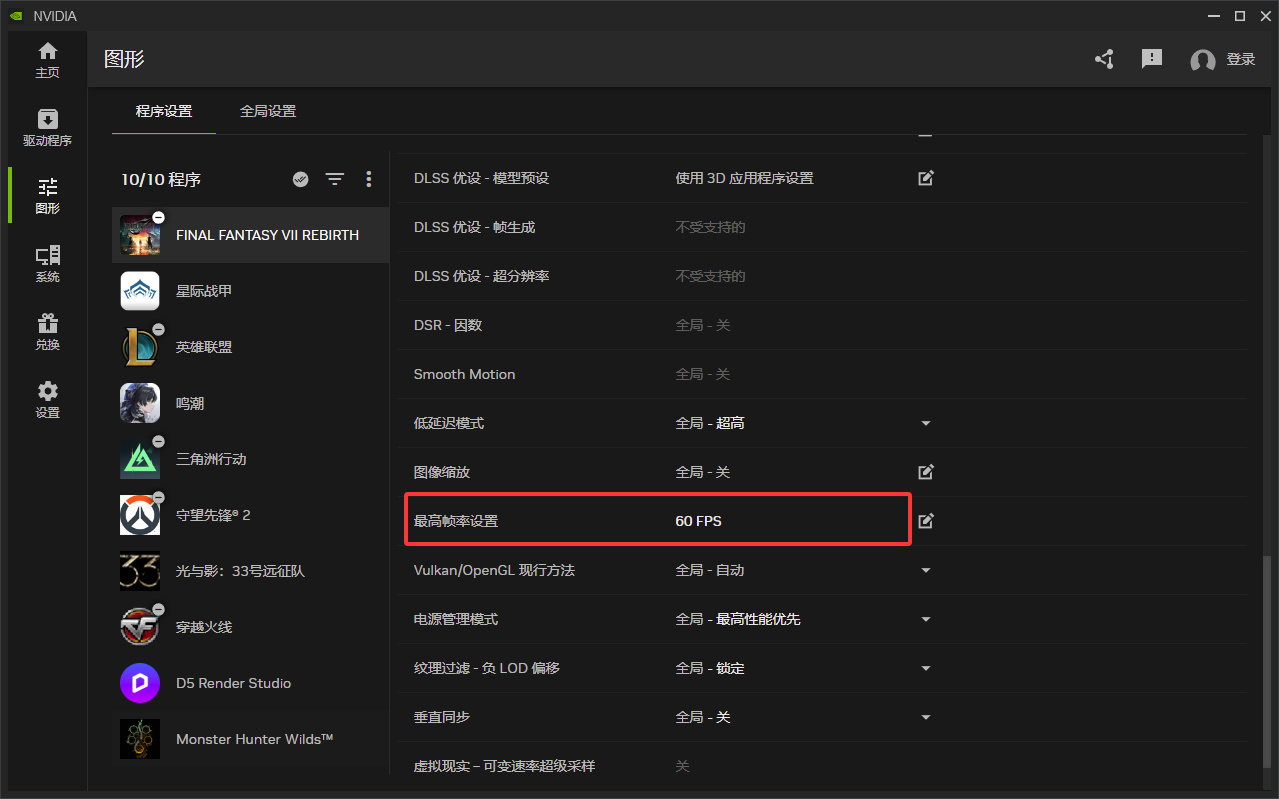Select 穿越火线 in program list
1279x799 pixels.
pos(250,627)
